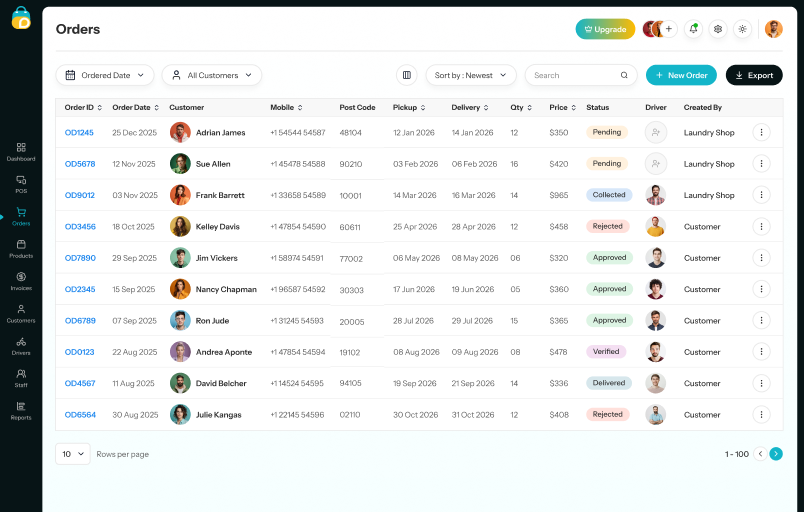Open Customers from the sidebar
804x512 pixels.
point(21,314)
